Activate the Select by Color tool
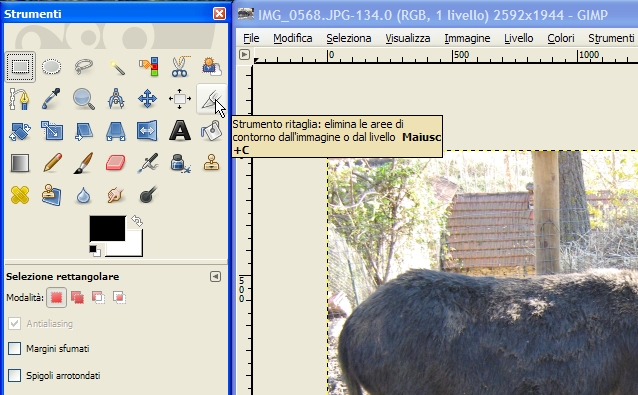Screen dimensions: 638x395 148,66
